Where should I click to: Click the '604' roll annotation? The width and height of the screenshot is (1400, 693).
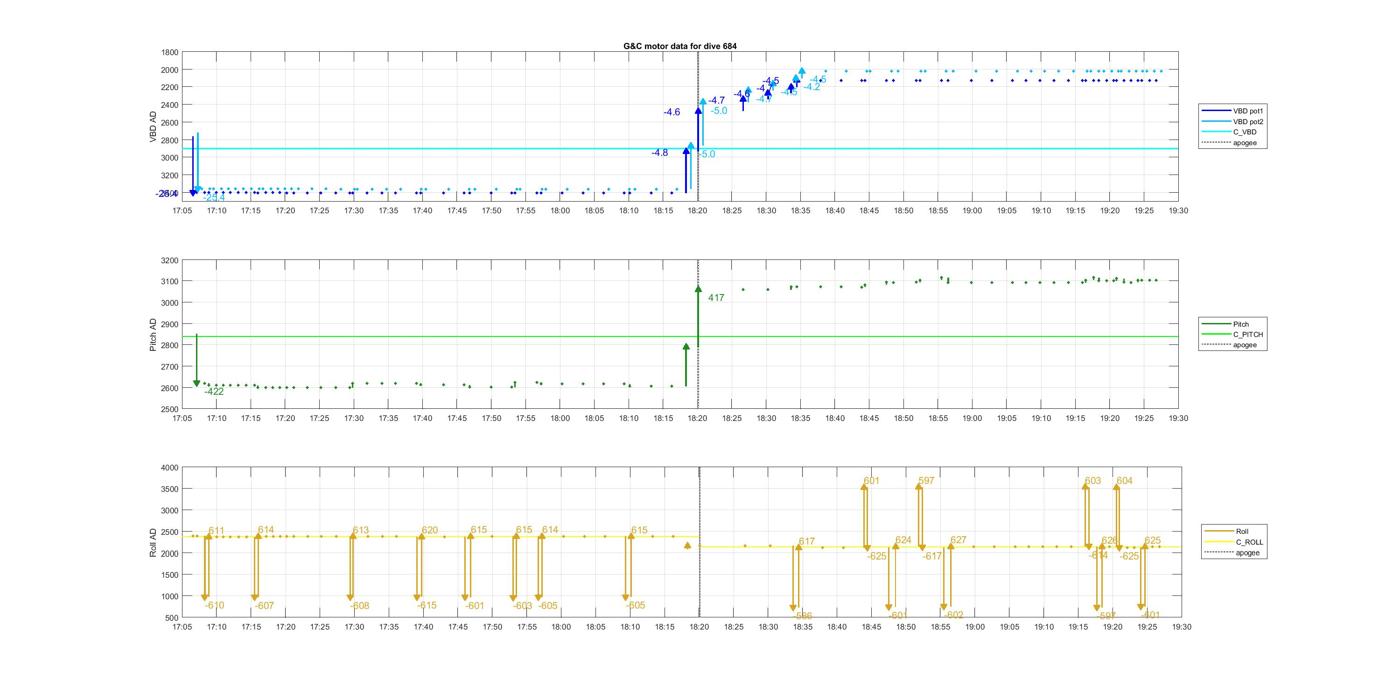pyautogui.click(x=1125, y=481)
